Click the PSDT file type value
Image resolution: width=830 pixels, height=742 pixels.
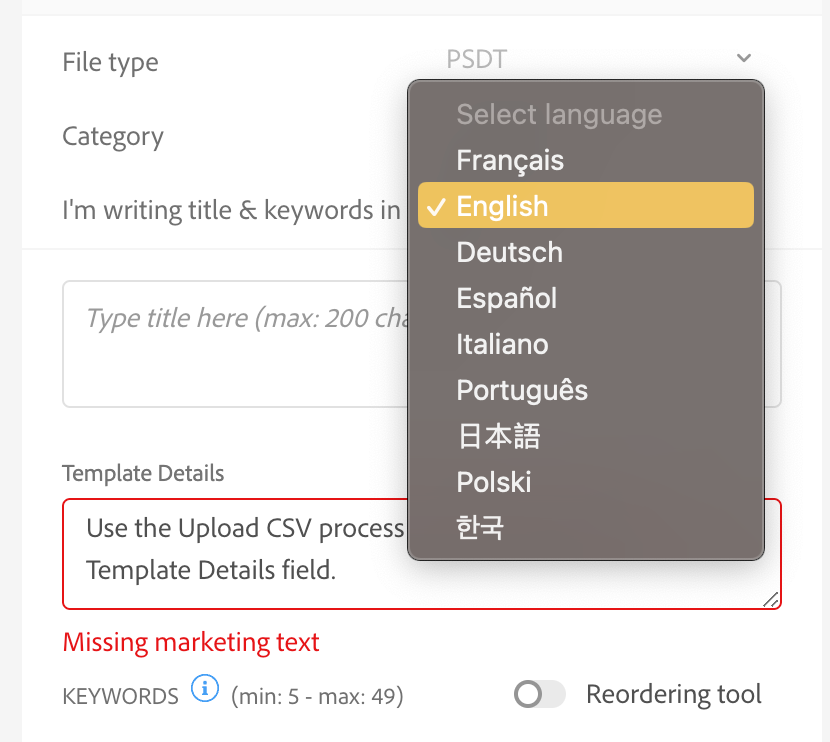tap(477, 60)
